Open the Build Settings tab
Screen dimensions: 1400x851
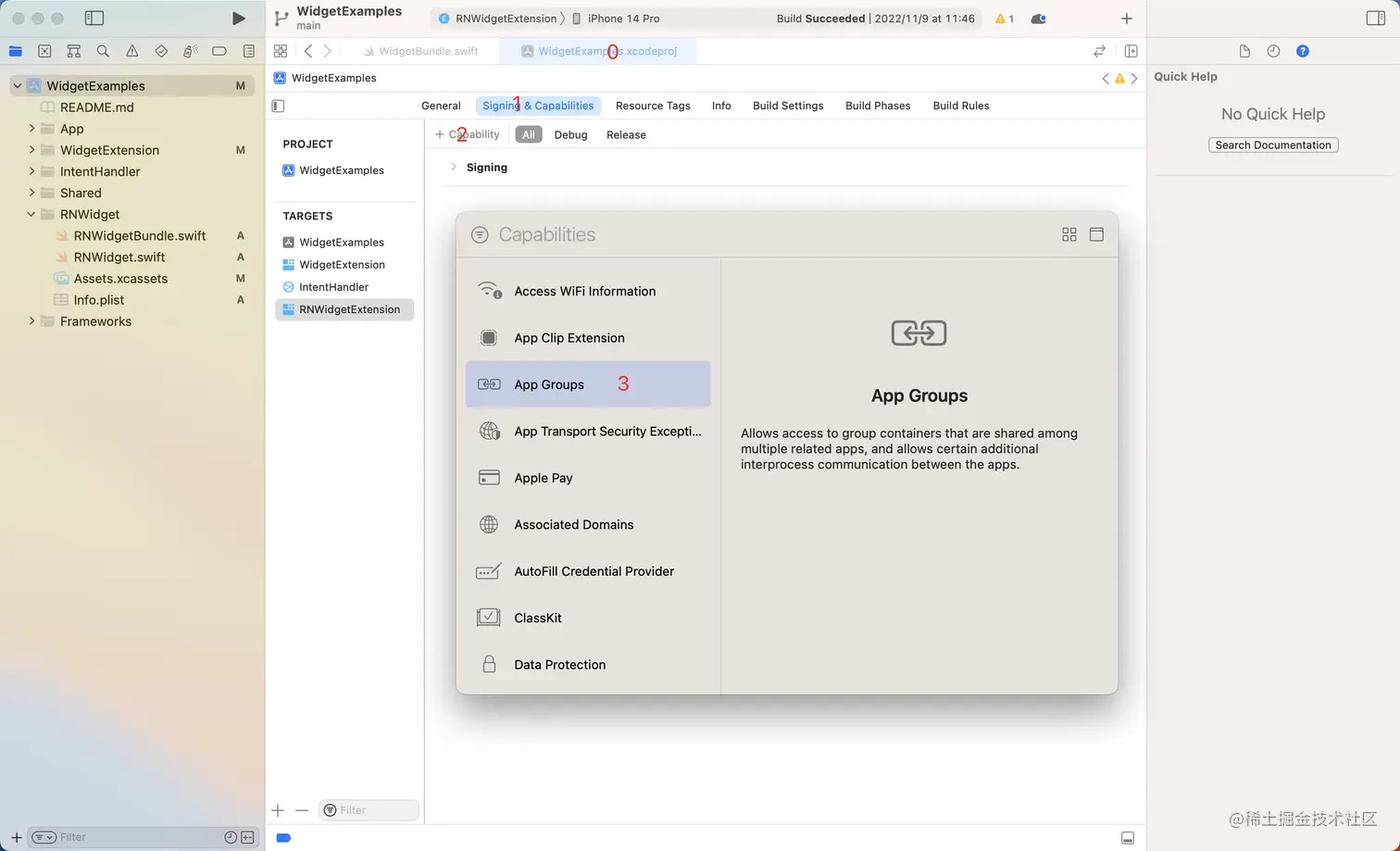788,106
